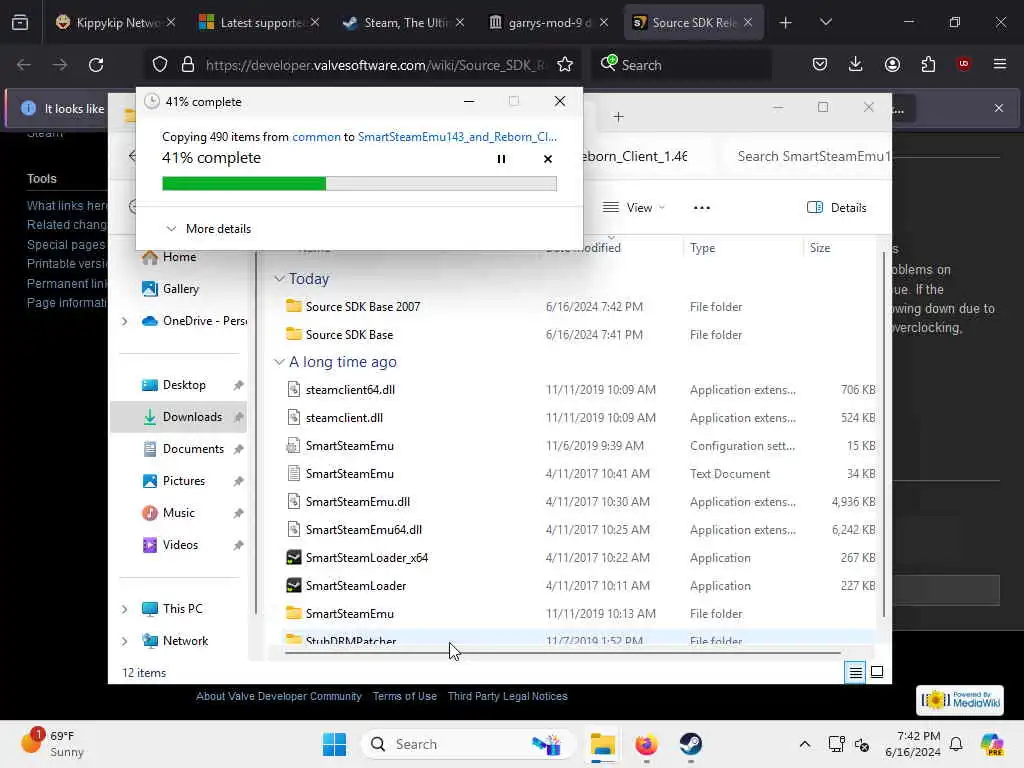This screenshot has width=1024, height=768.
Task: Open Third Party Legal Notices link
Action: (507, 696)
